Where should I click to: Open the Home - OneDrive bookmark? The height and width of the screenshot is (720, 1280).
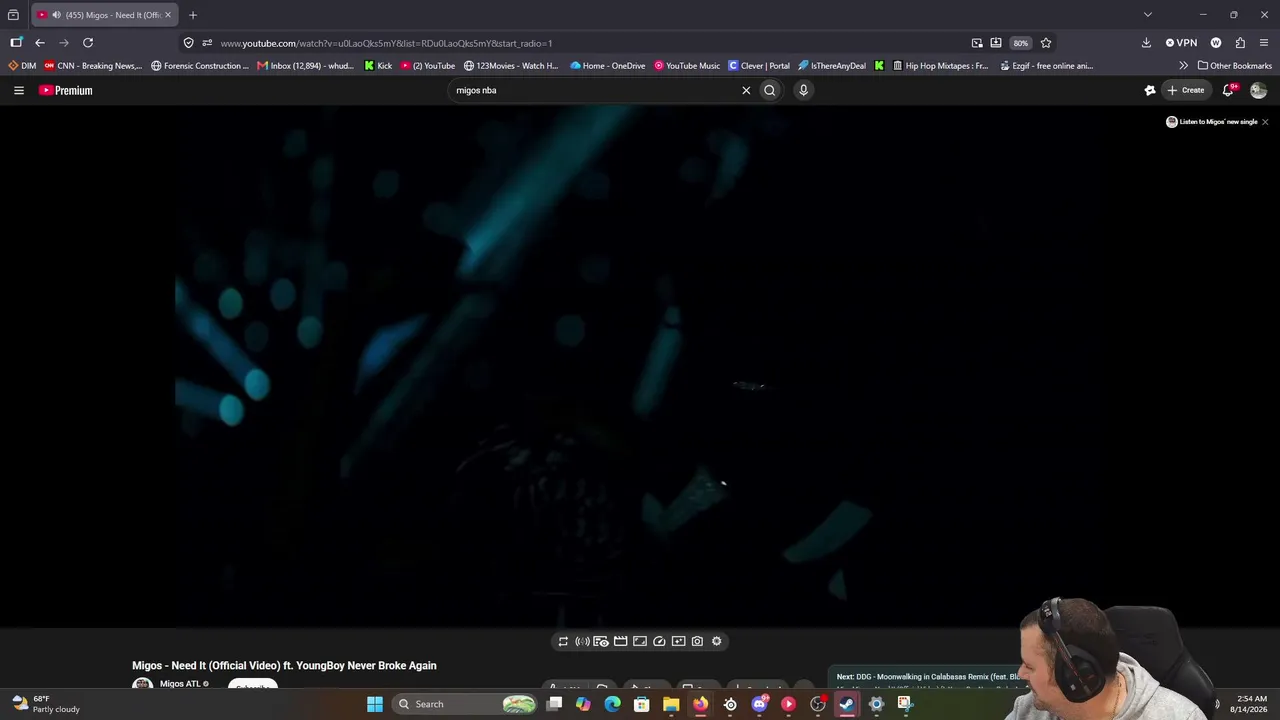608,66
